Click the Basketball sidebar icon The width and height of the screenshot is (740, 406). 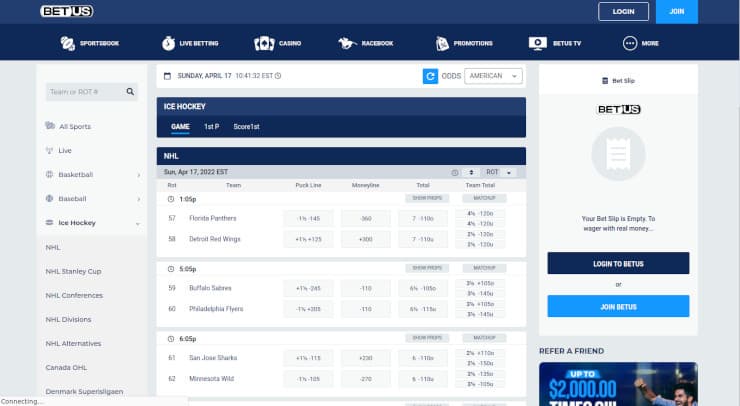pos(49,175)
